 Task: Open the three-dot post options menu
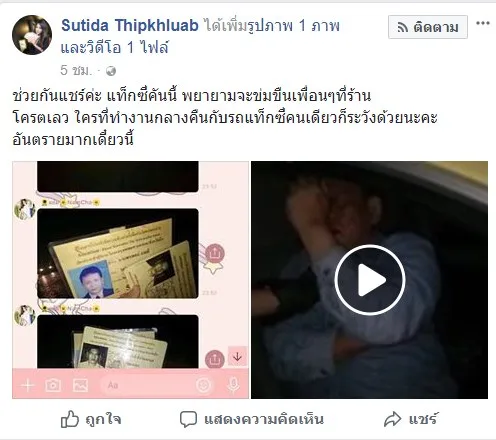pyautogui.click(x=483, y=23)
